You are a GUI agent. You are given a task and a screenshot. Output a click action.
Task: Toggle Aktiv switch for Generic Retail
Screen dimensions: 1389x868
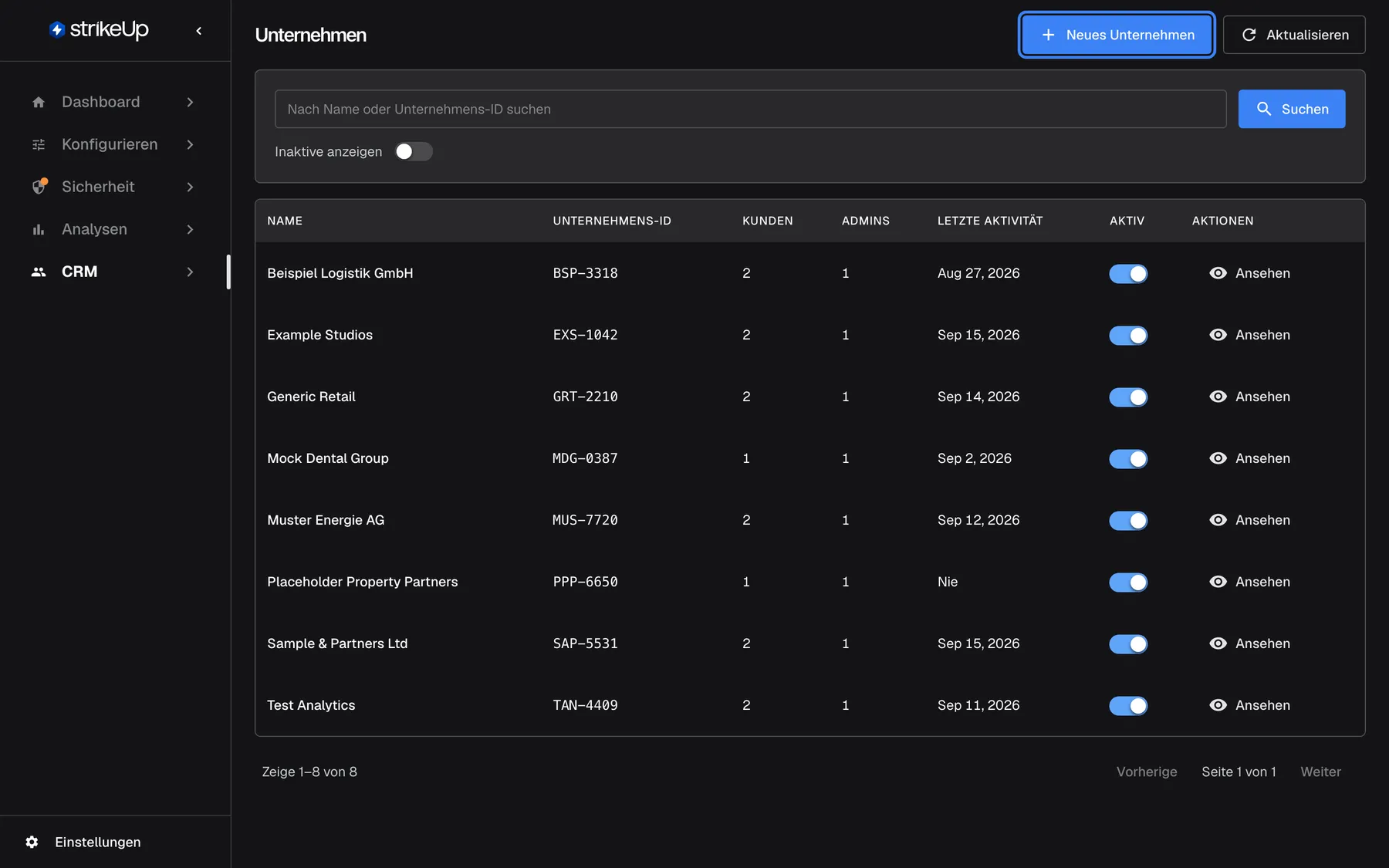[x=1128, y=397]
